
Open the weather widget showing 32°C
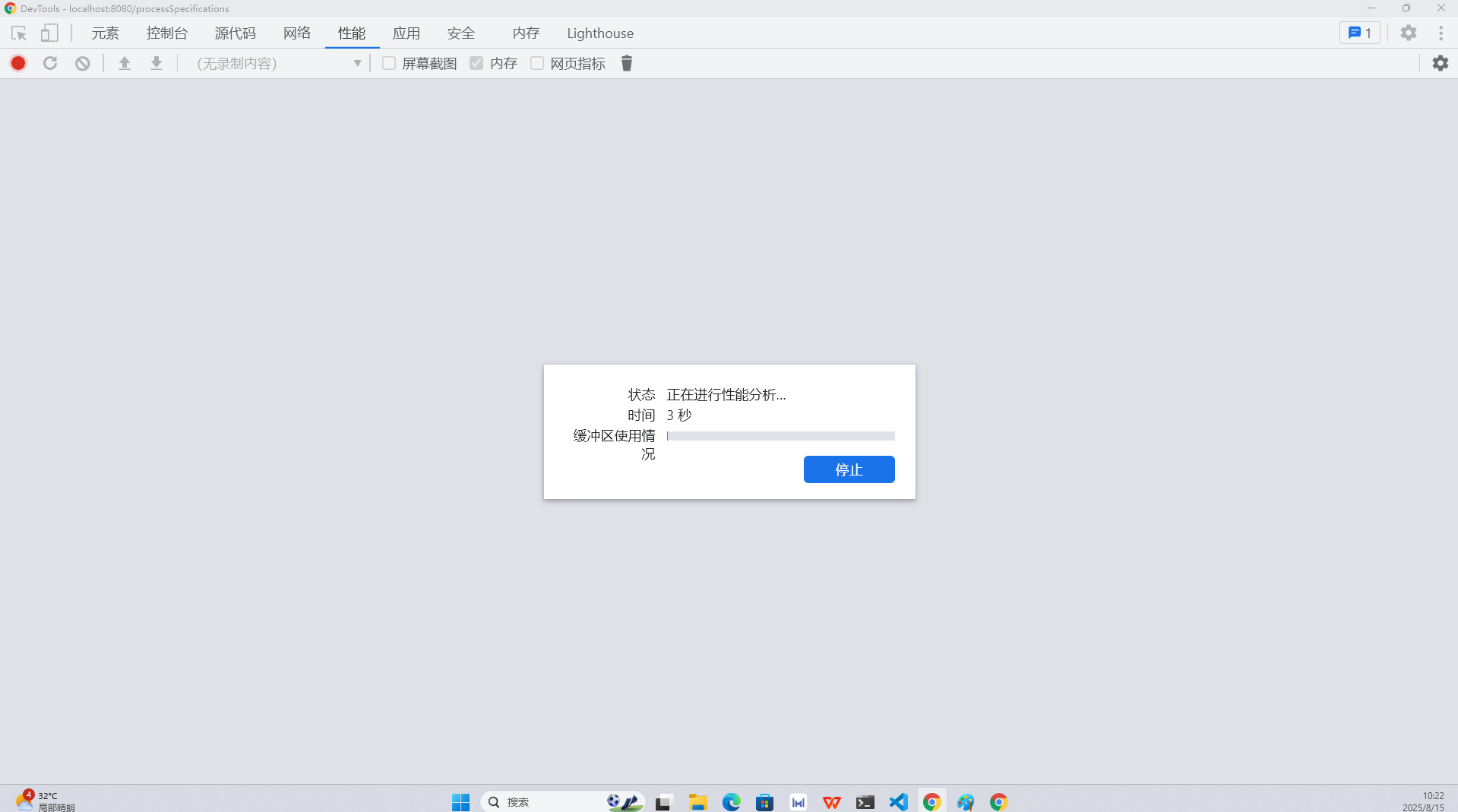pyautogui.click(x=46, y=801)
